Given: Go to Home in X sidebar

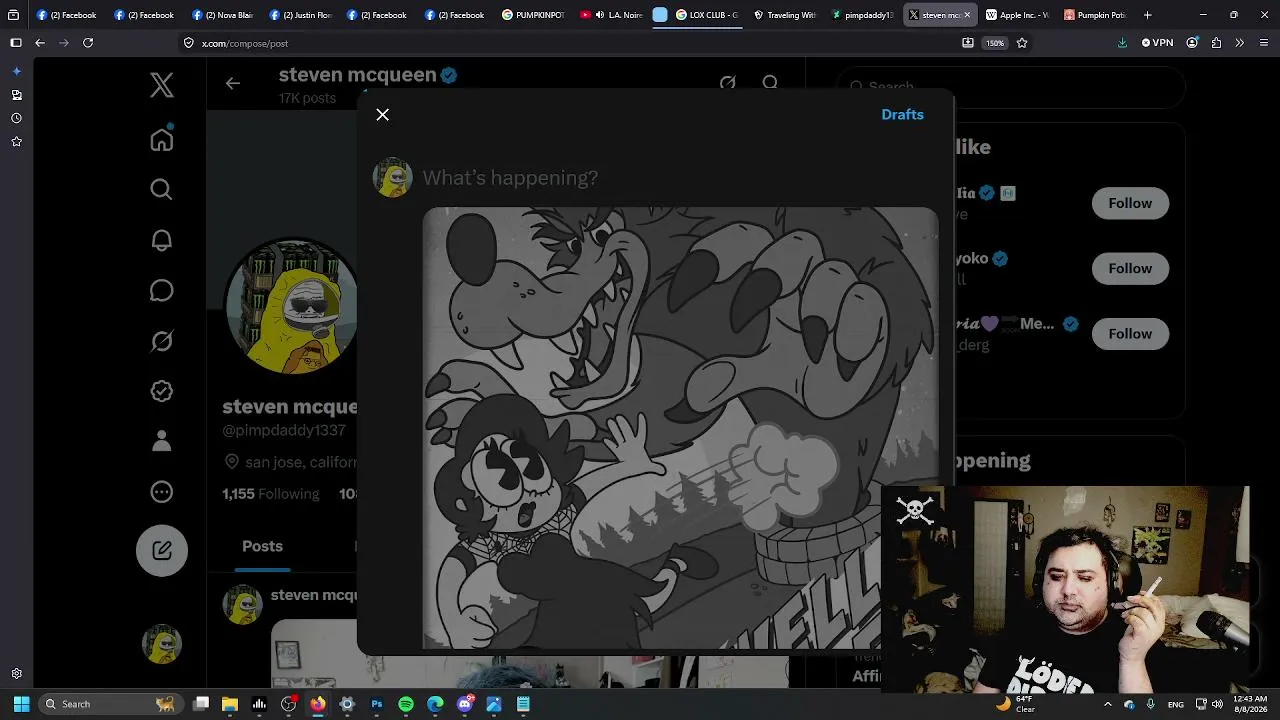Looking at the screenshot, I should (162, 139).
